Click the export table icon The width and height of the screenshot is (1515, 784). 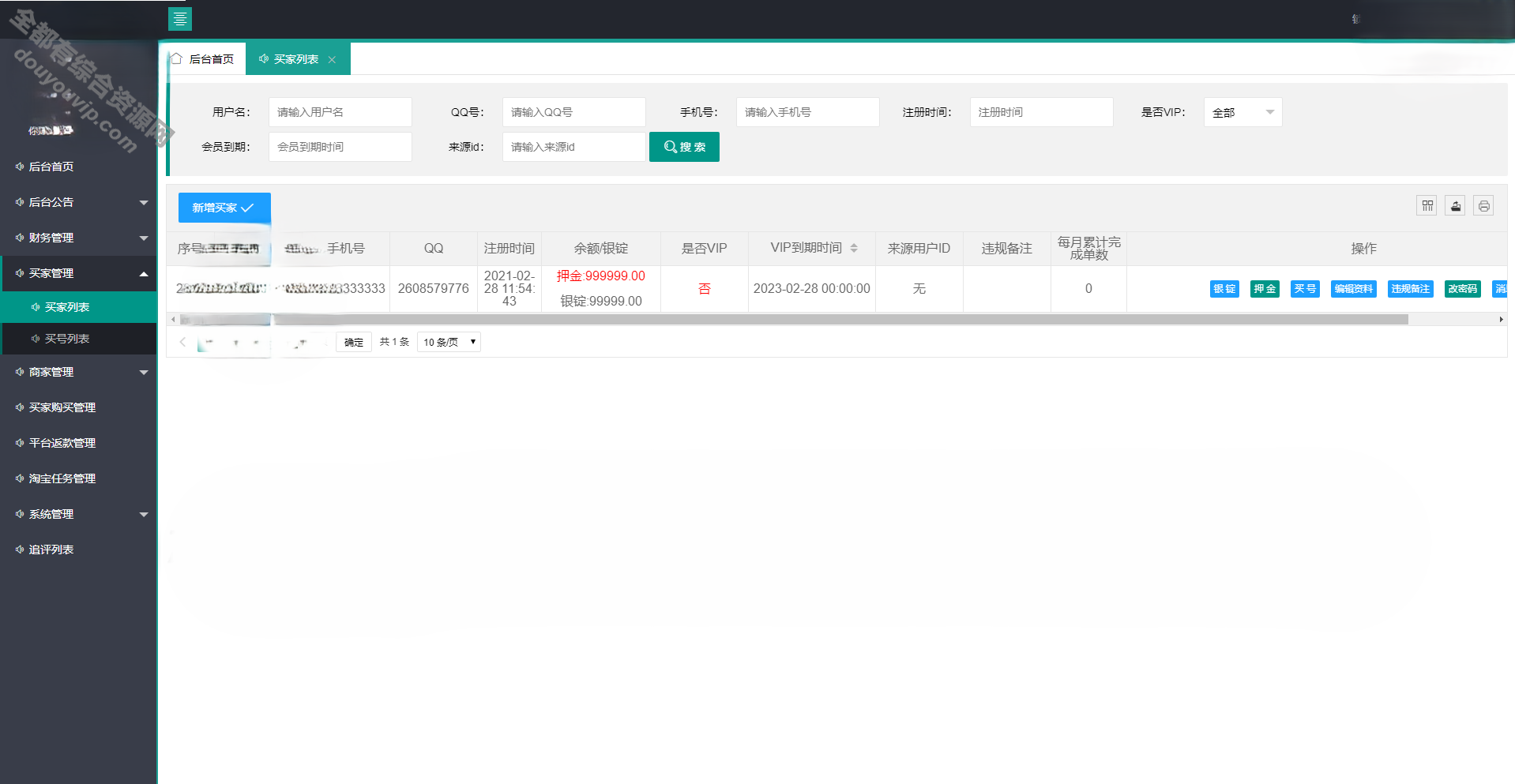tap(1455, 206)
